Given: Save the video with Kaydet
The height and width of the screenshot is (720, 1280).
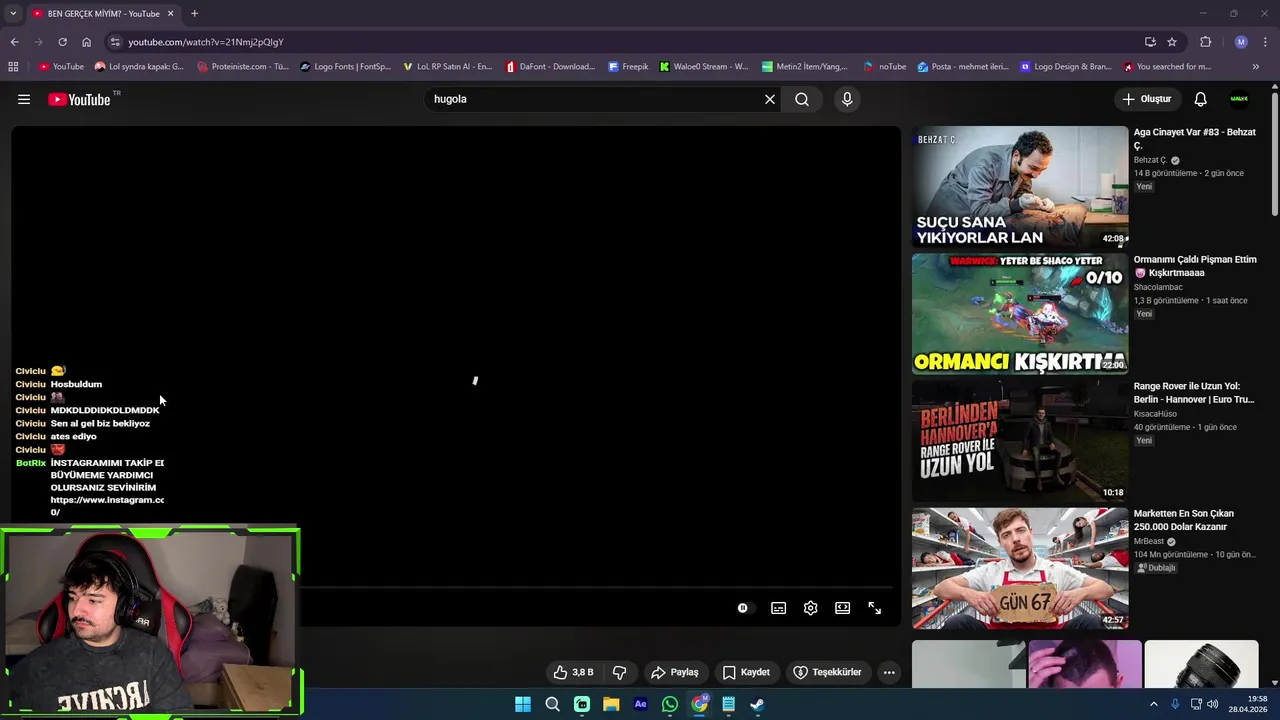Looking at the screenshot, I should point(746,672).
